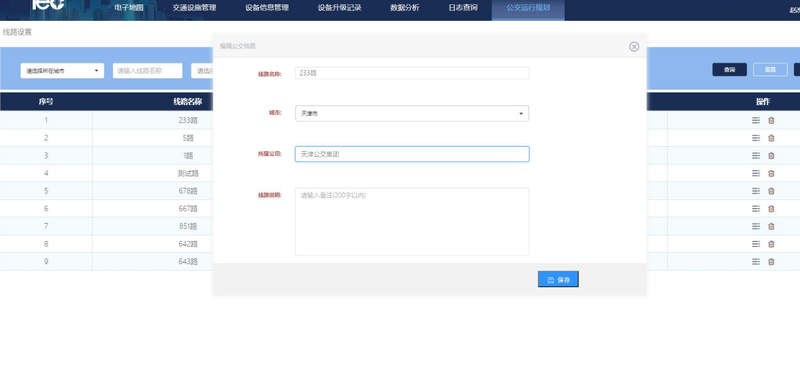800x367 pixels.
Task: Click the 编辑公交线路 dialog title
Action: point(238,46)
